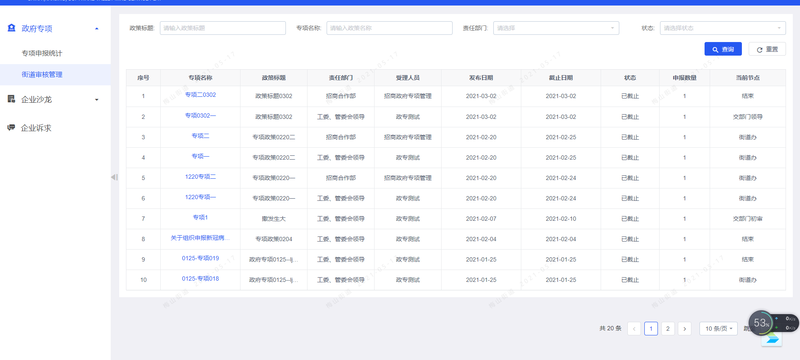The height and width of the screenshot is (360, 800).
Task: Select page 1 in pagination
Action: point(651,329)
